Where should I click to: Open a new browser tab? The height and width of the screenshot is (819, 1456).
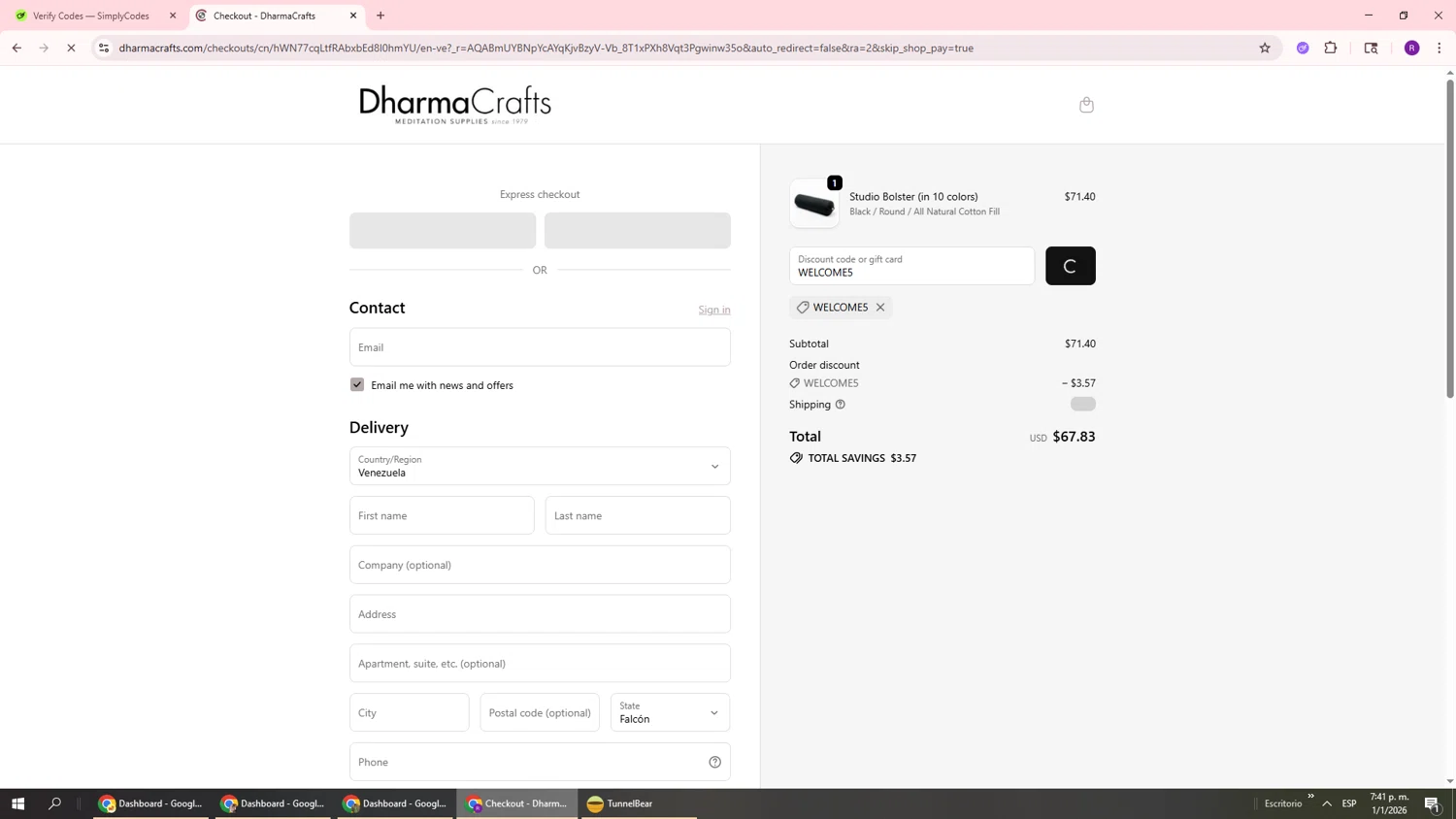pos(381,16)
